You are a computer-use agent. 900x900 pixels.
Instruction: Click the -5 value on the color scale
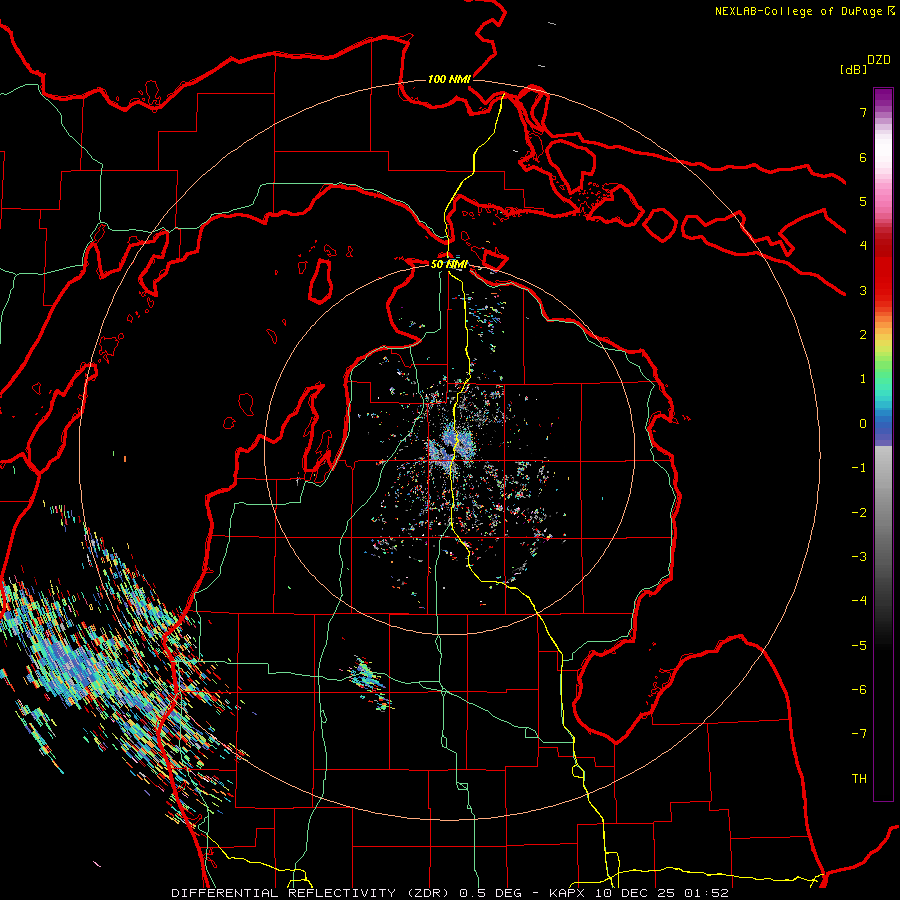point(859,646)
